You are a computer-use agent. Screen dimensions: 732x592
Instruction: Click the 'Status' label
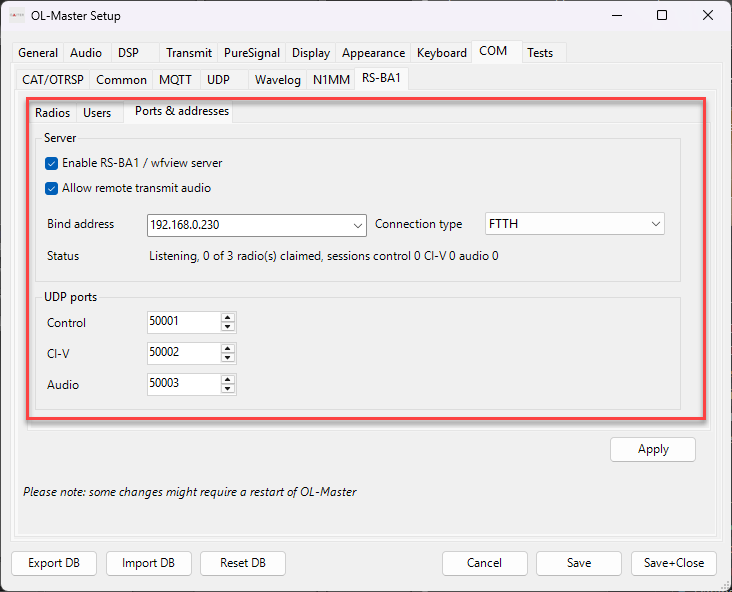[63, 256]
